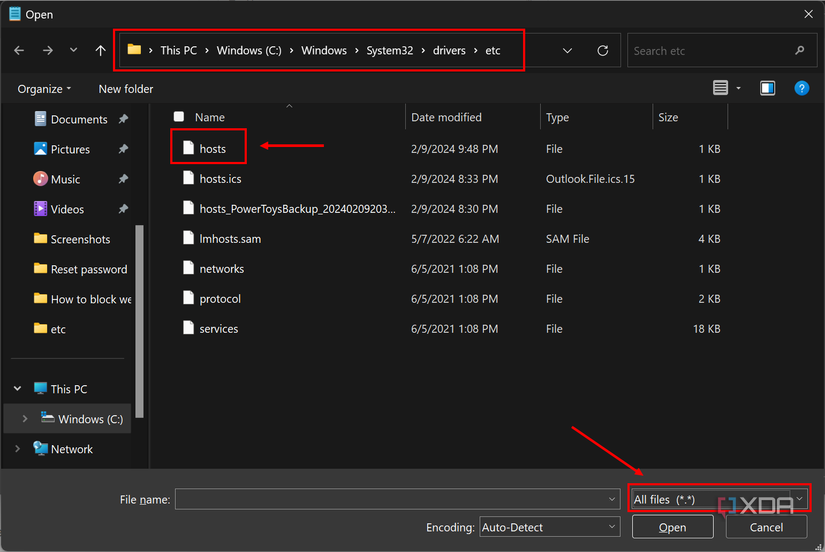This screenshot has height=552, width=825.
Task: Select the lmhosts.sam file
Action: pyautogui.click(x=230, y=239)
